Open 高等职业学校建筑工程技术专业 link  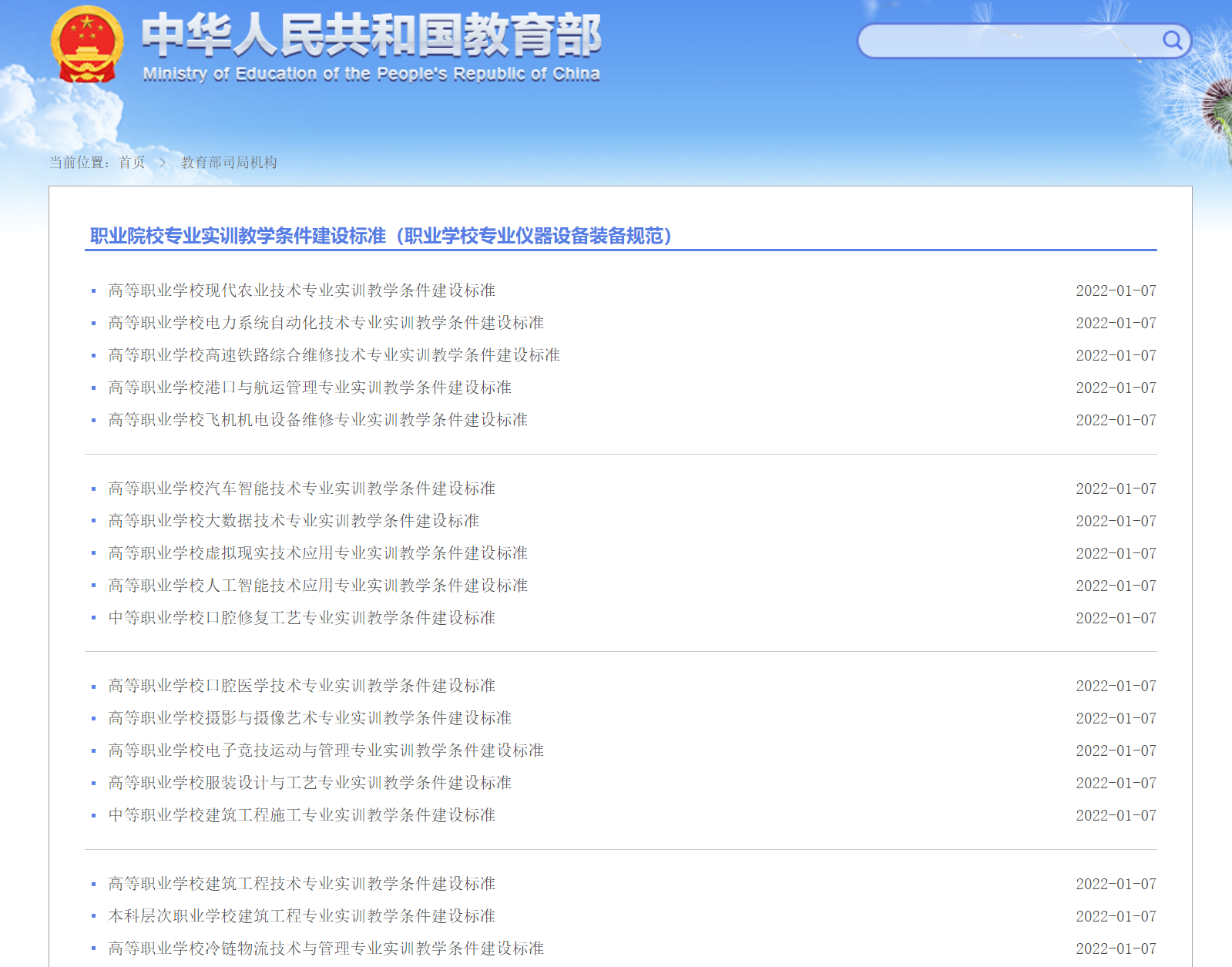[x=301, y=884]
